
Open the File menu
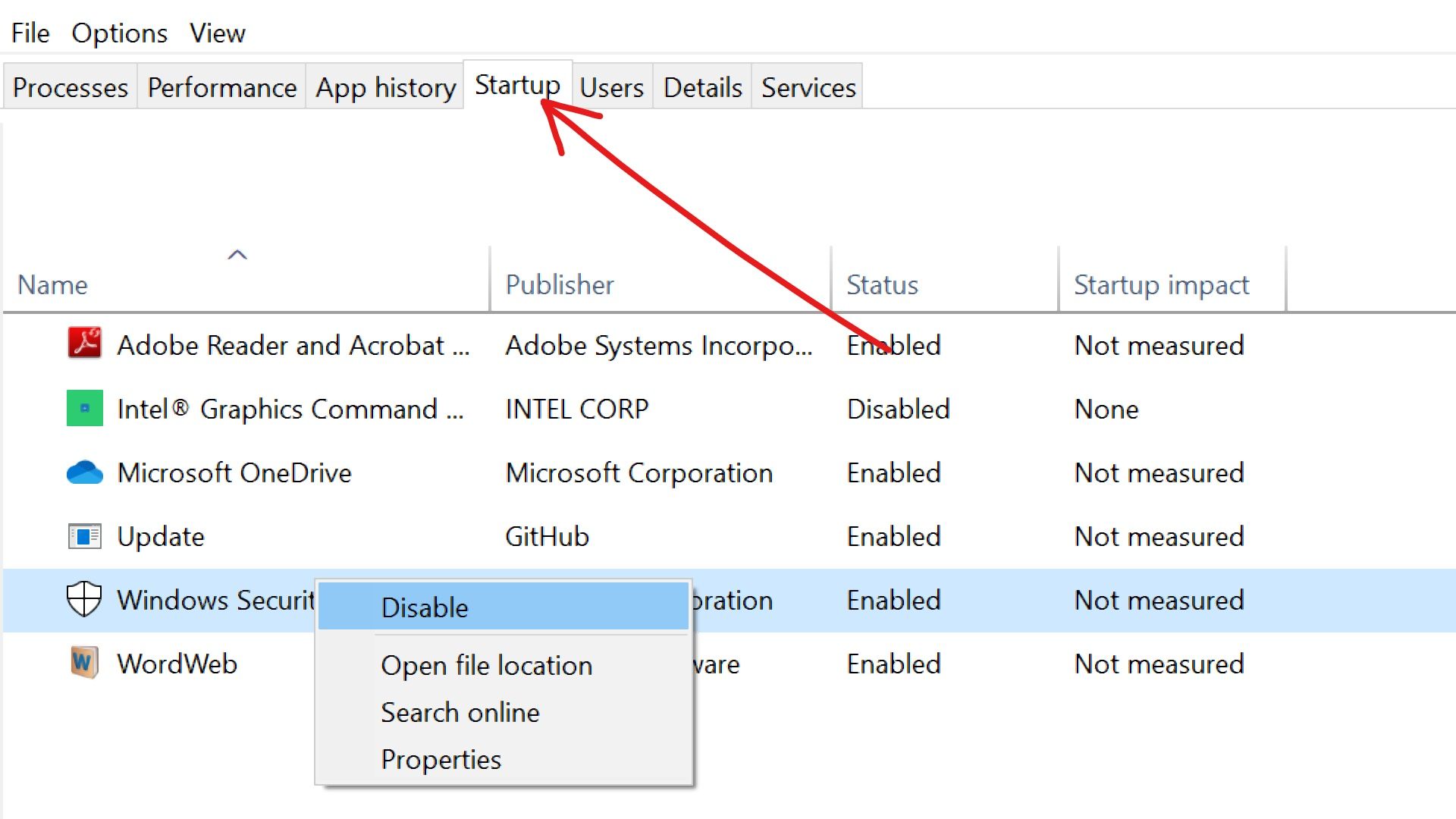coord(30,33)
